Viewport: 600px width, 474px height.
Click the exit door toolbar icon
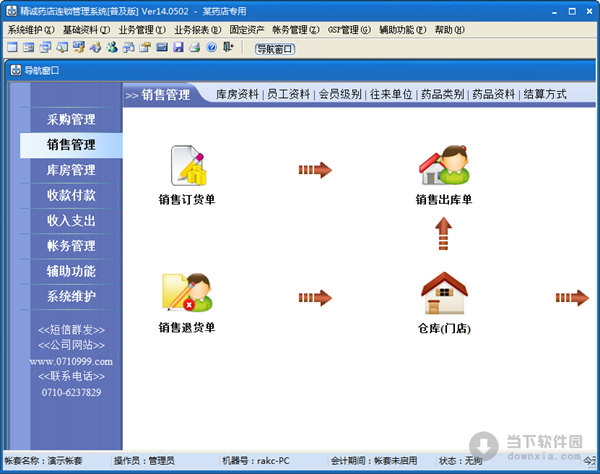coord(228,47)
